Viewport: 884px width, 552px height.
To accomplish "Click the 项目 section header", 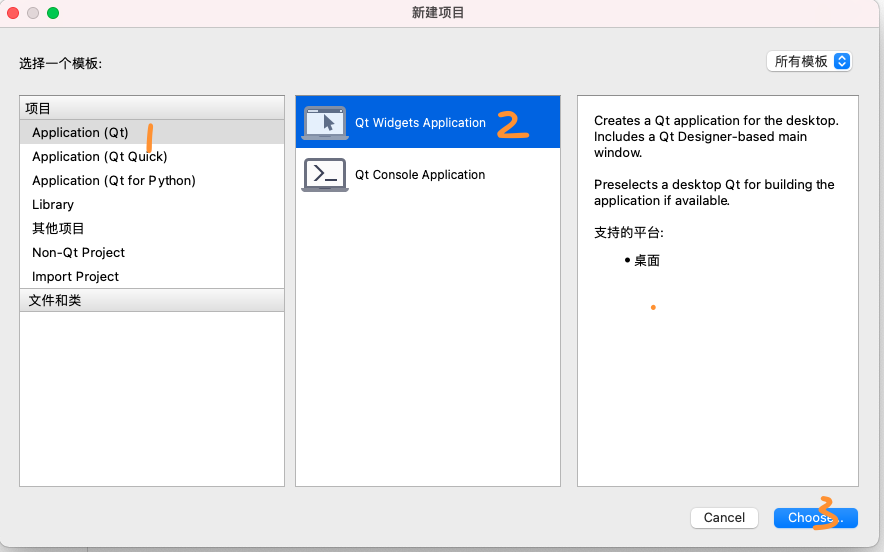I will click(152, 108).
